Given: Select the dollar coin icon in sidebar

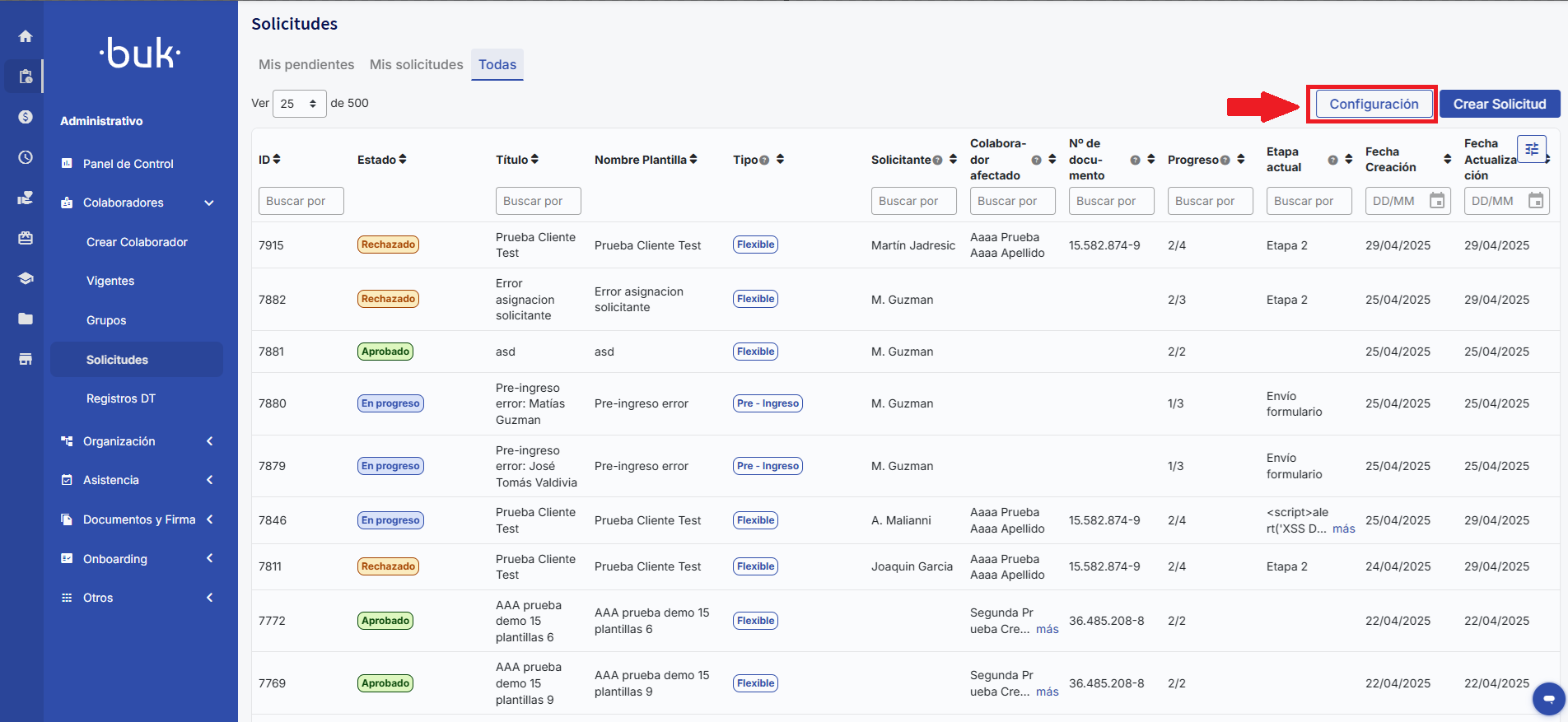Looking at the screenshot, I should coord(26,117).
